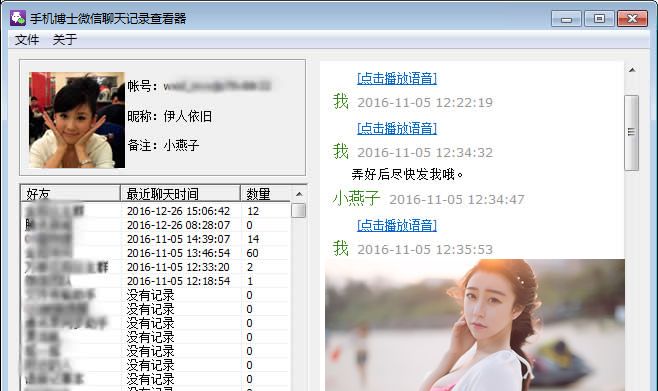The height and width of the screenshot is (391, 658).
Task: Click the remark text 小燕子
Action: 181,146
